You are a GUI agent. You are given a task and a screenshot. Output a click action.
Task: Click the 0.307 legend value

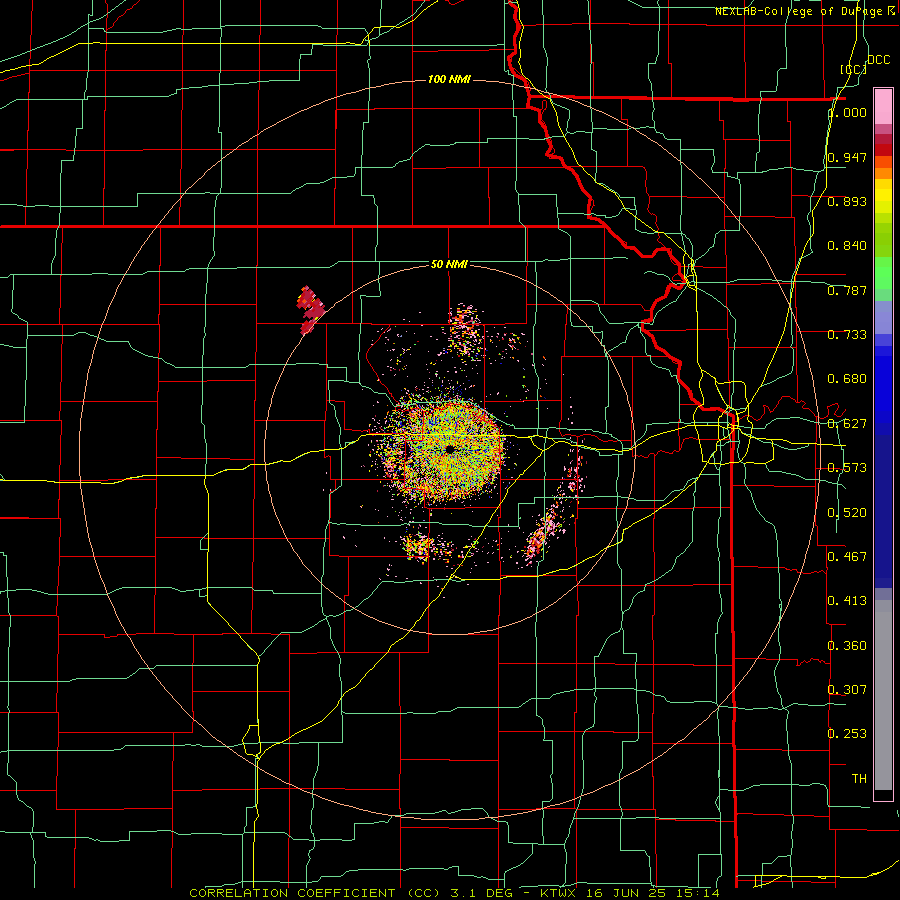tap(847, 690)
